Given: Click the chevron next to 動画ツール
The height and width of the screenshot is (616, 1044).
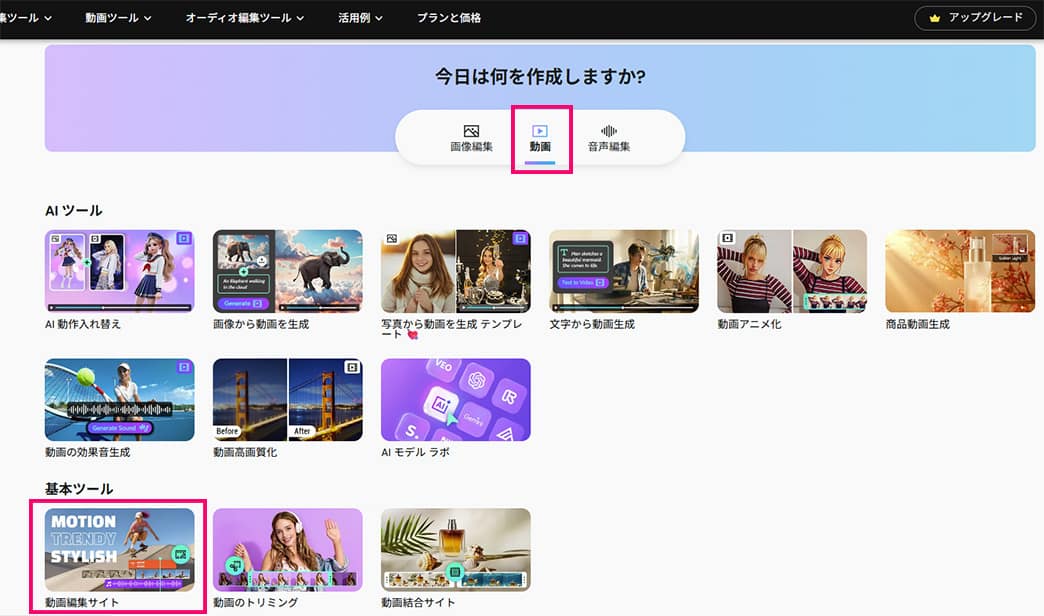Looking at the screenshot, I should coord(147,19).
